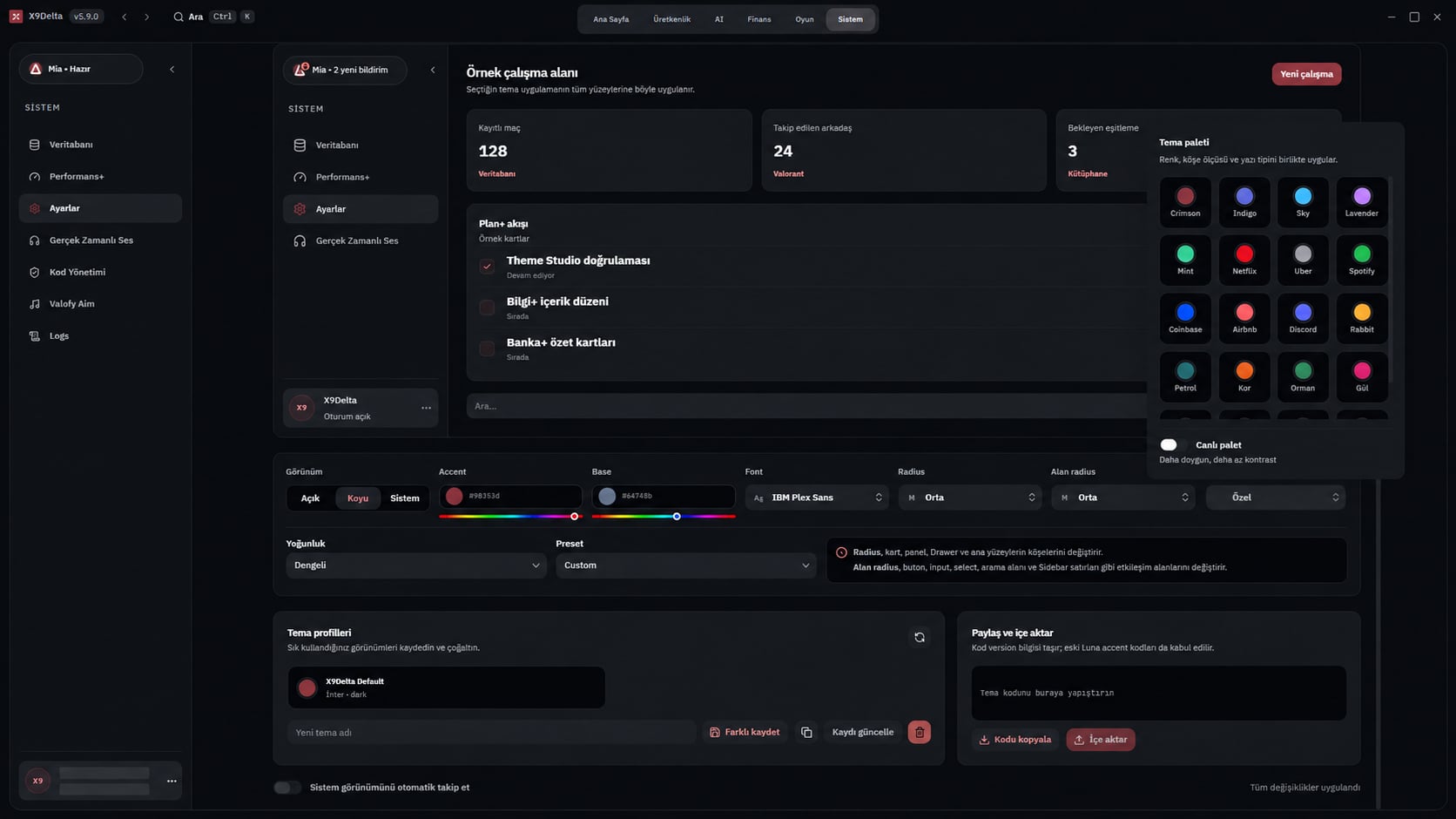Open Preset dropdown showing Custom

[x=686, y=565]
